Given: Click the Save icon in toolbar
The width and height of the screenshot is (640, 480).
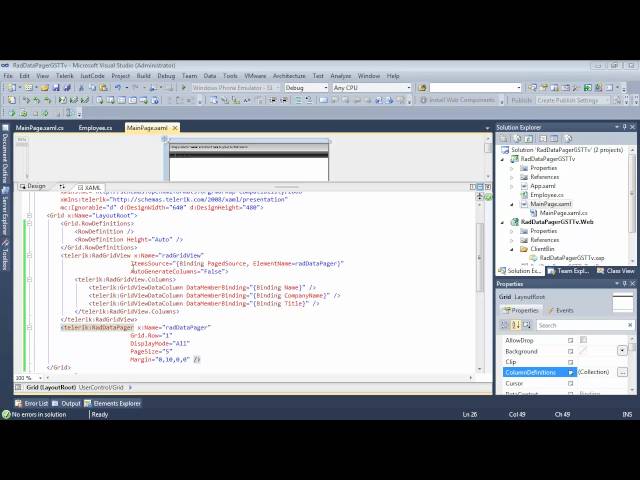Looking at the screenshot, I should coord(56,88).
